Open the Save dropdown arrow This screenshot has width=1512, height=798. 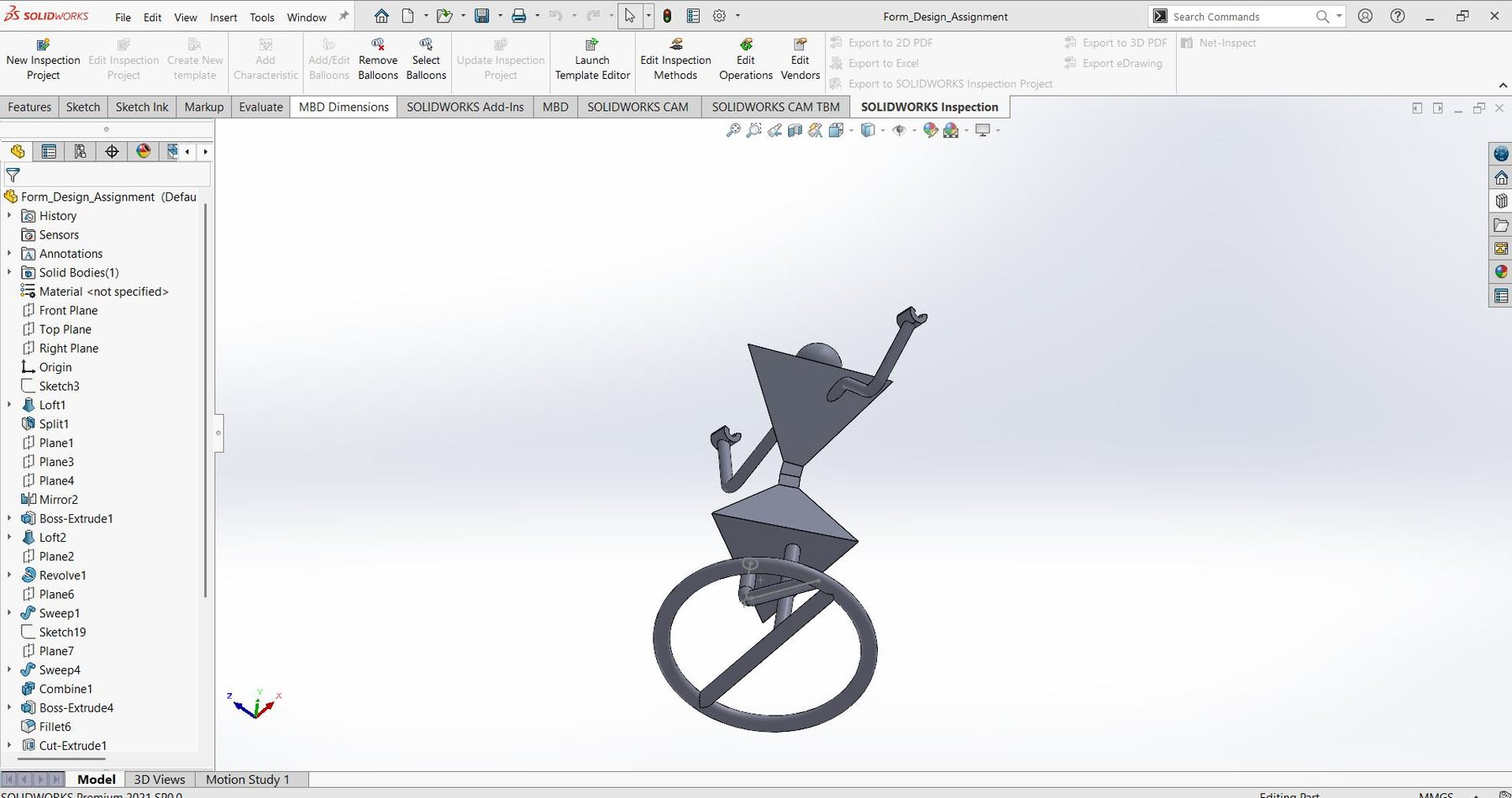[x=500, y=16]
